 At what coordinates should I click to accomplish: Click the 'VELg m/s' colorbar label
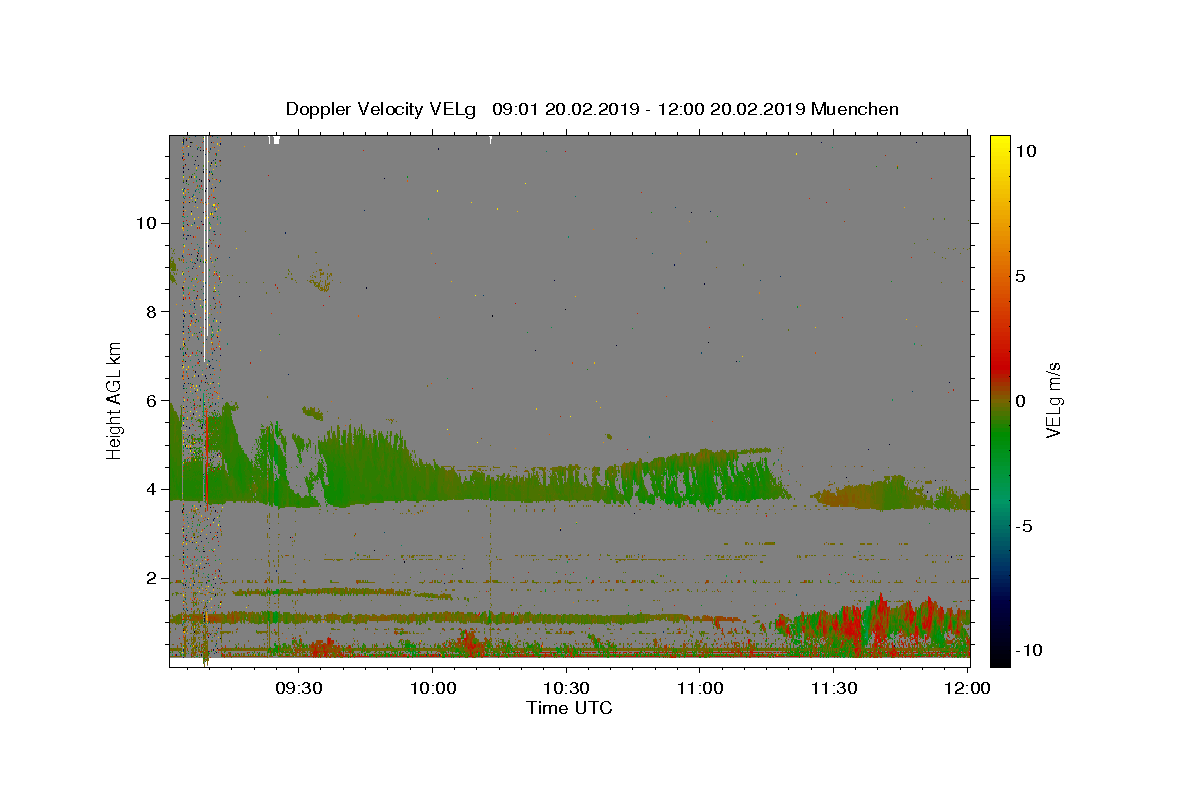click(1052, 400)
